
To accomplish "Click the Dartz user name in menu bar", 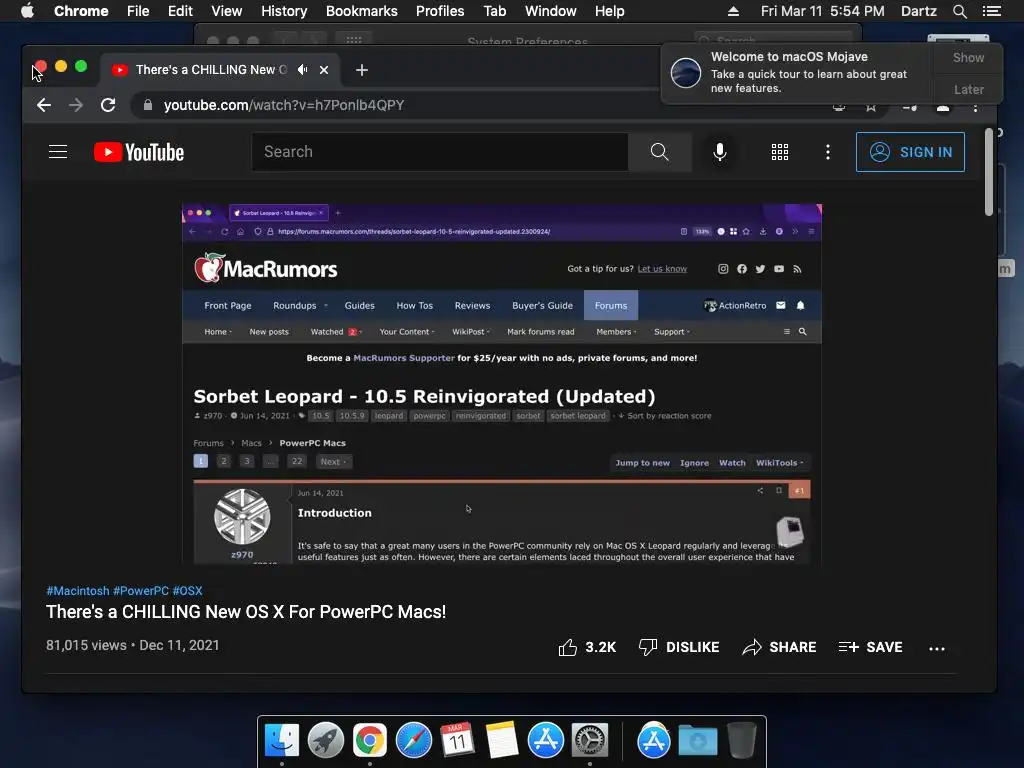I will pyautogui.click(x=918, y=11).
